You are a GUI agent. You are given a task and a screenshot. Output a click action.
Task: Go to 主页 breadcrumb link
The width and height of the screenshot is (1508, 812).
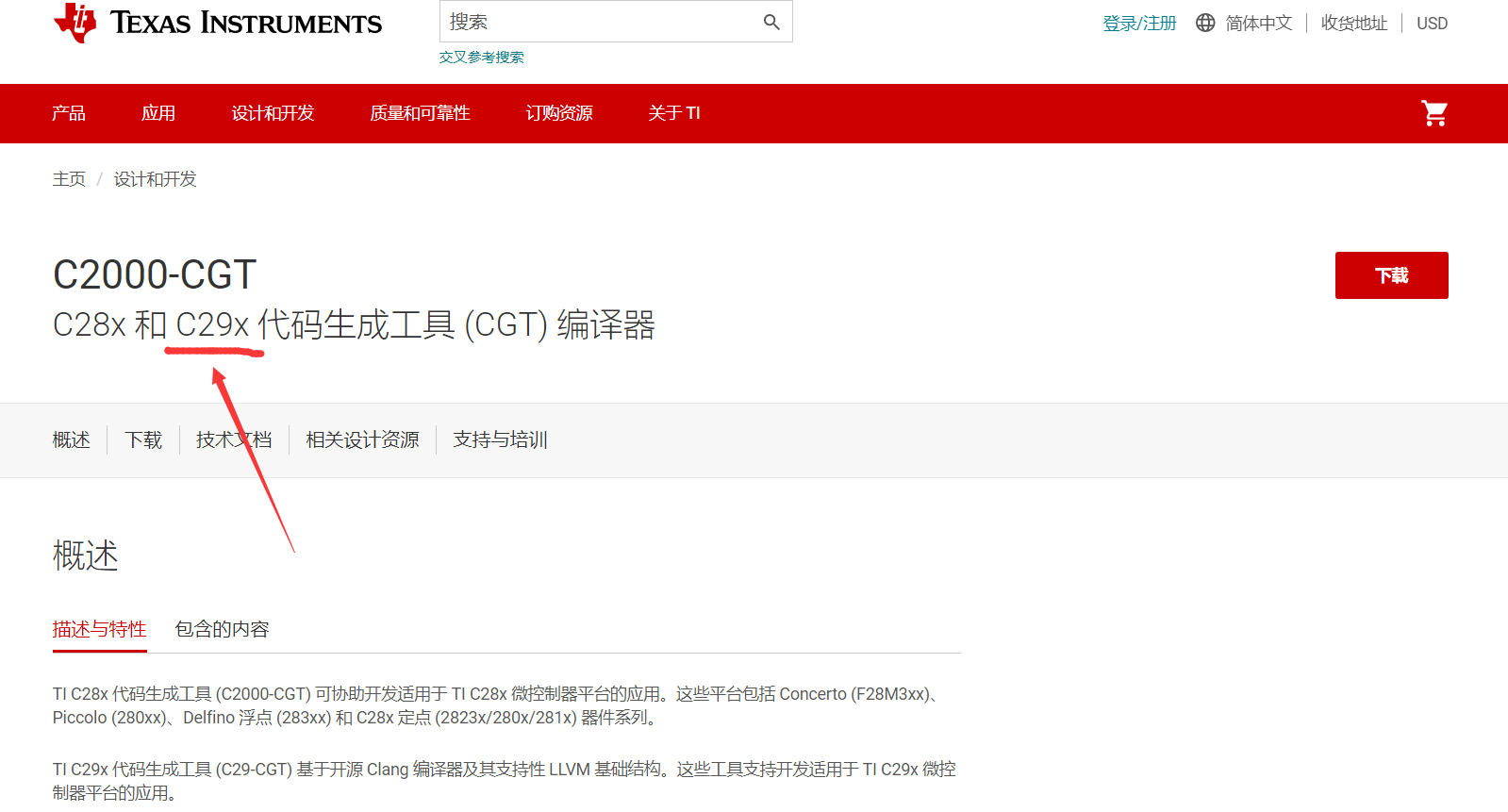(69, 179)
